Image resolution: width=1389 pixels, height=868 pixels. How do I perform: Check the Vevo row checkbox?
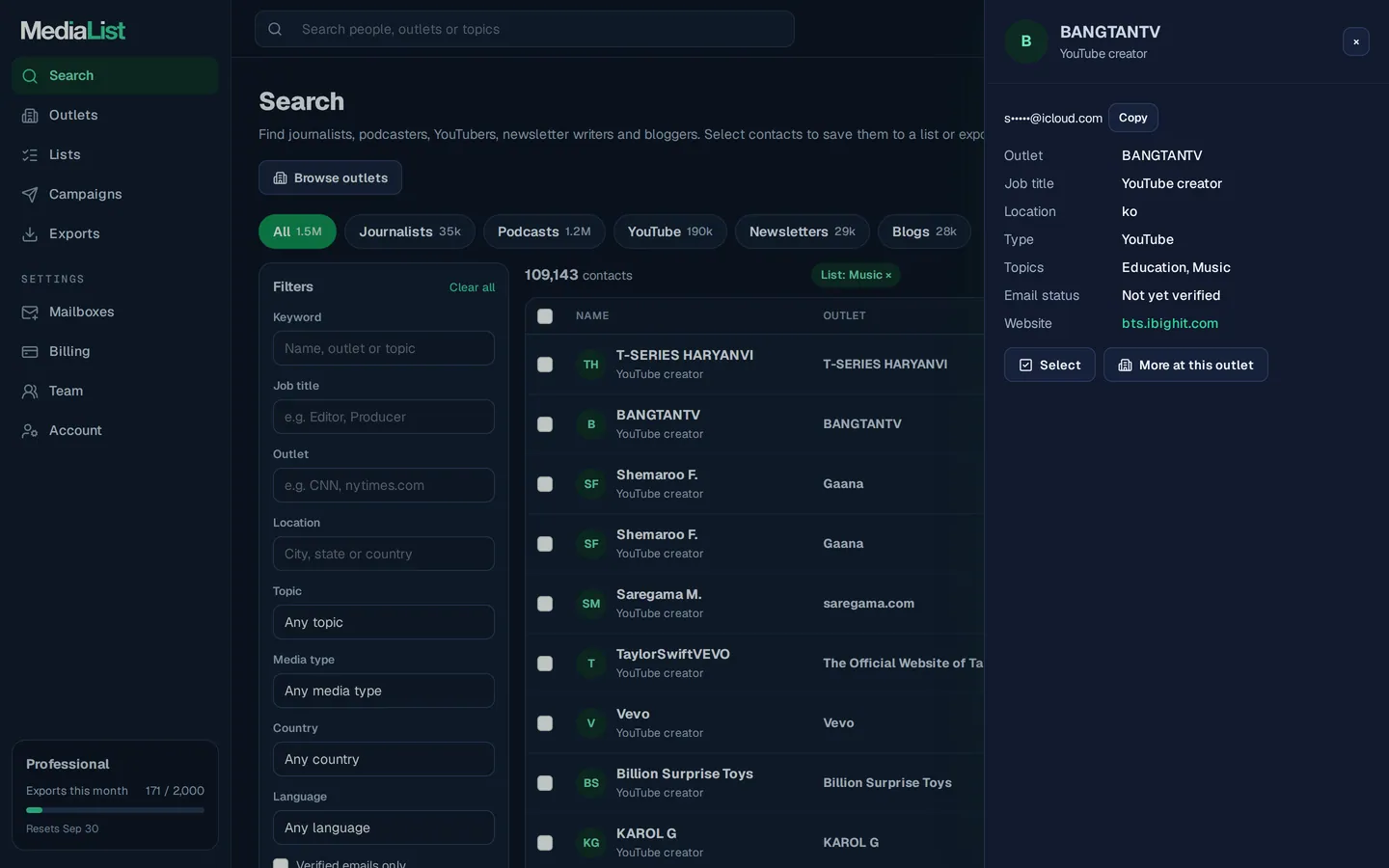tap(545, 723)
